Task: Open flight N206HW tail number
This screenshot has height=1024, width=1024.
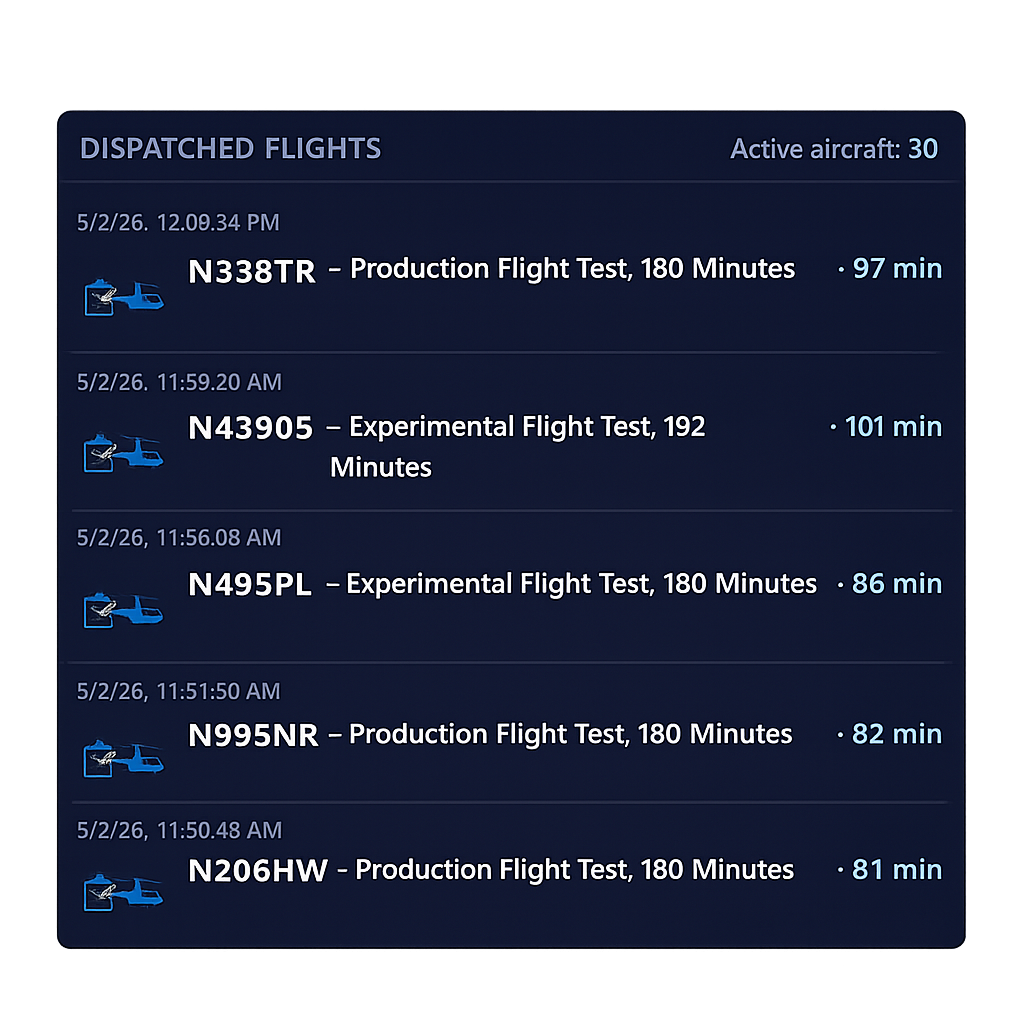Action: pos(257,871)
